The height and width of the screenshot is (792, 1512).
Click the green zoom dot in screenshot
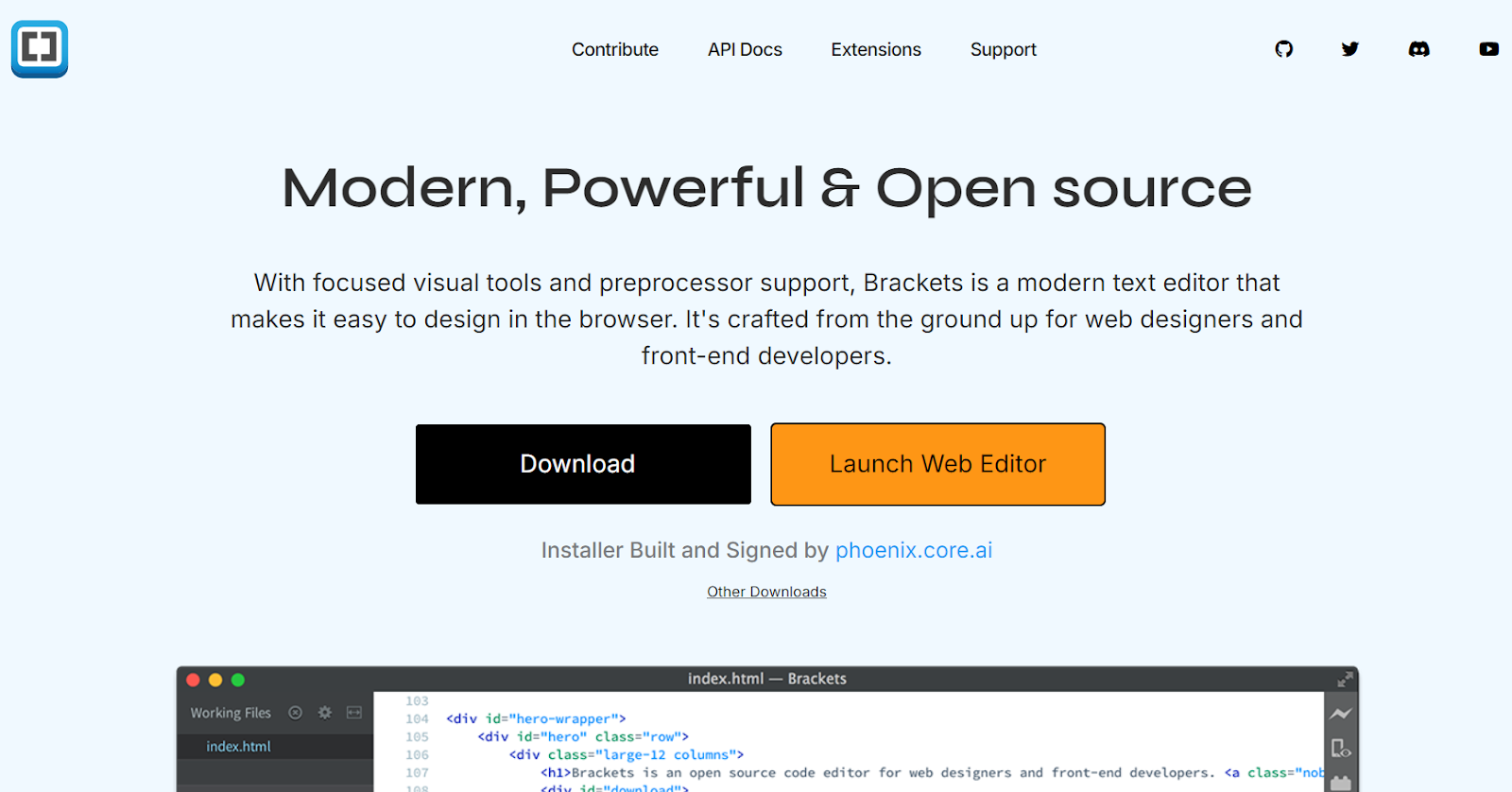[x=238, y=680]
